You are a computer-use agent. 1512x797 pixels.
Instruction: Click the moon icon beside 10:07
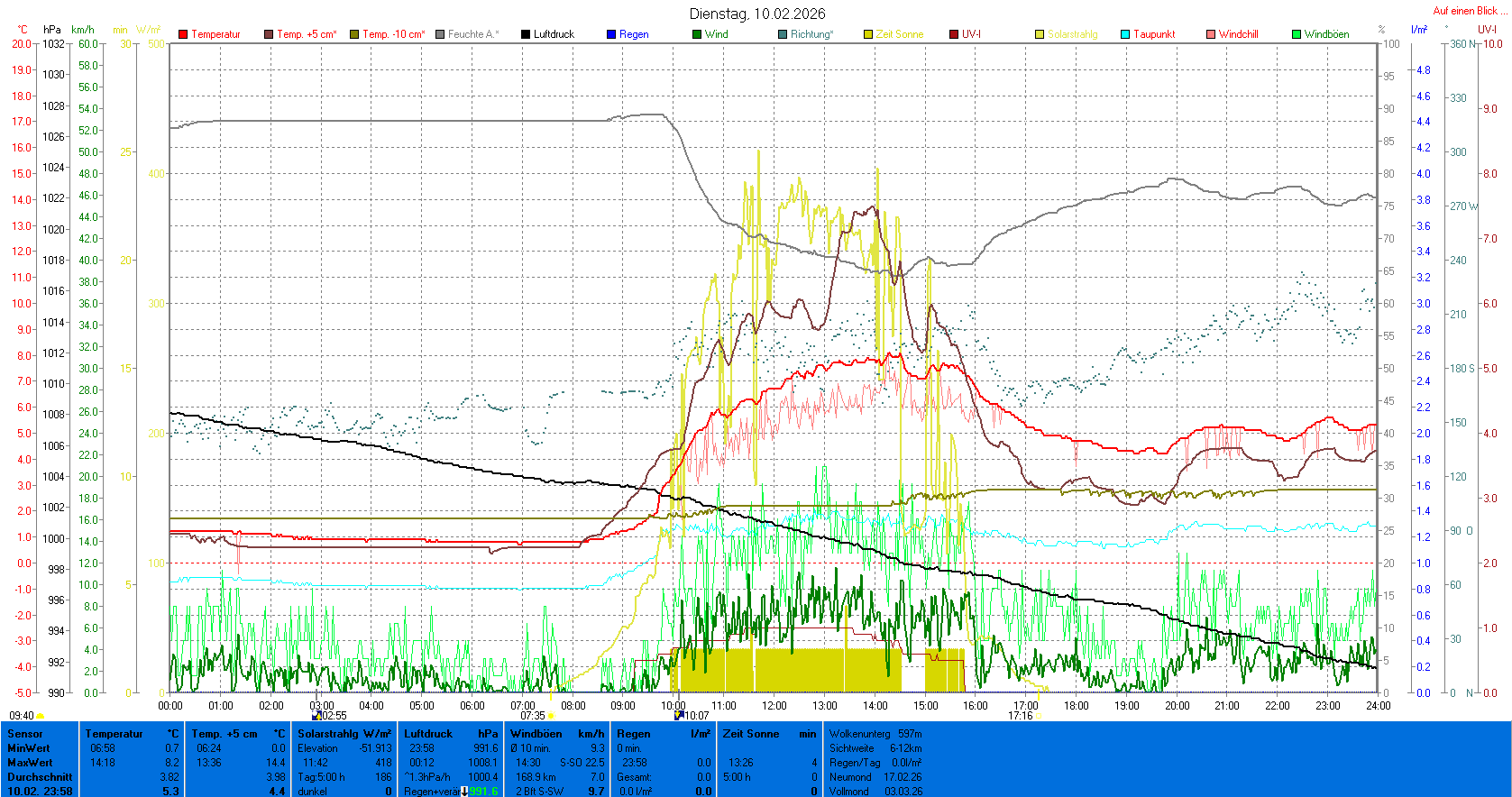tap(679, 716)
